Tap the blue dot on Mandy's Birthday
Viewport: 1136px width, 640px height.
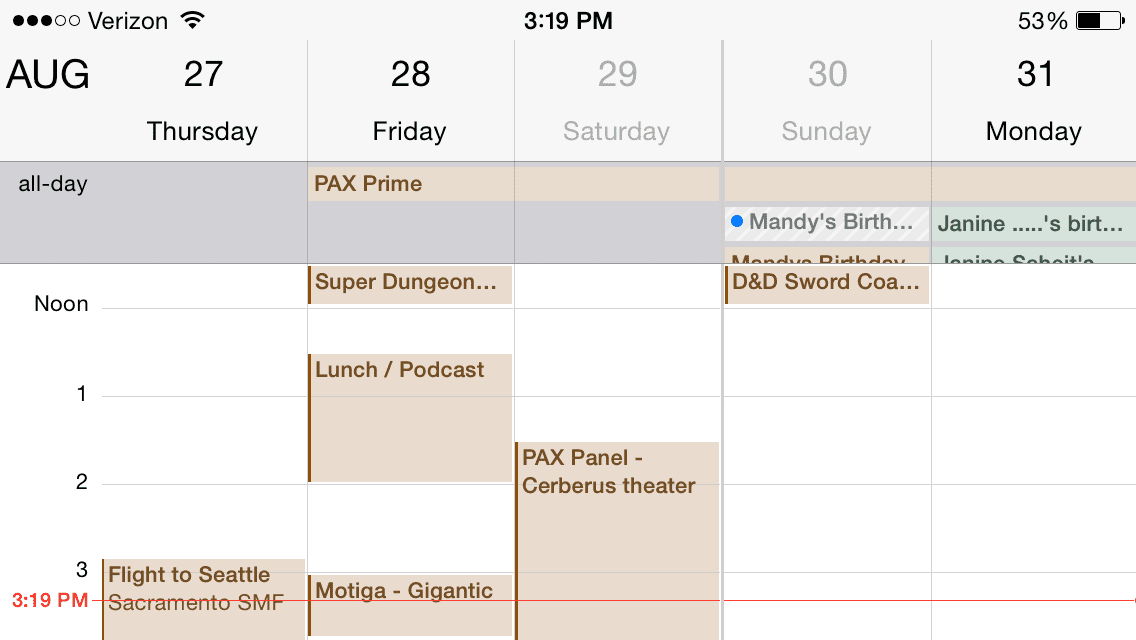[x=737, y=221]
